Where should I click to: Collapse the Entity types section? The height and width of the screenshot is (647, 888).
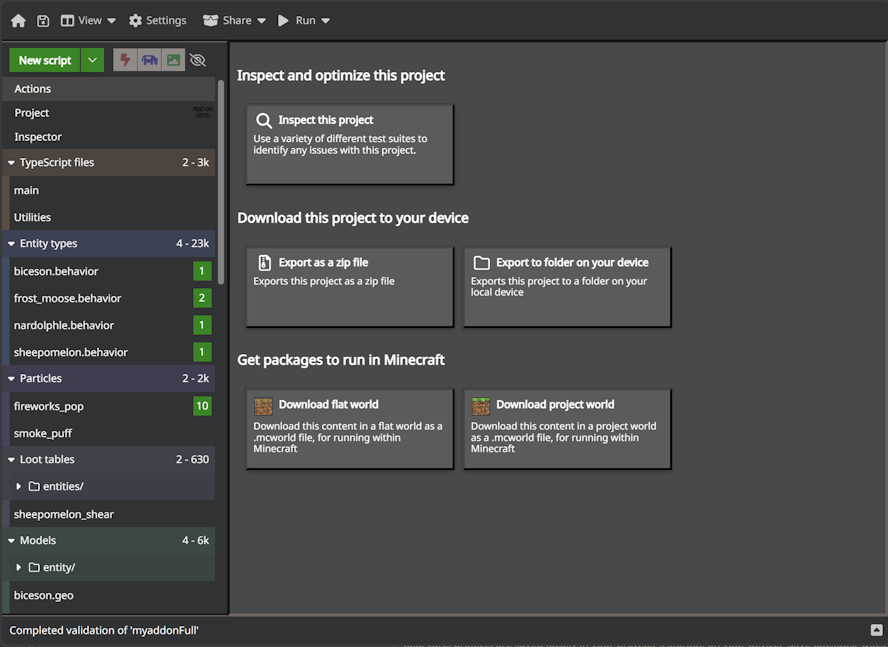(x=10, y=243)
